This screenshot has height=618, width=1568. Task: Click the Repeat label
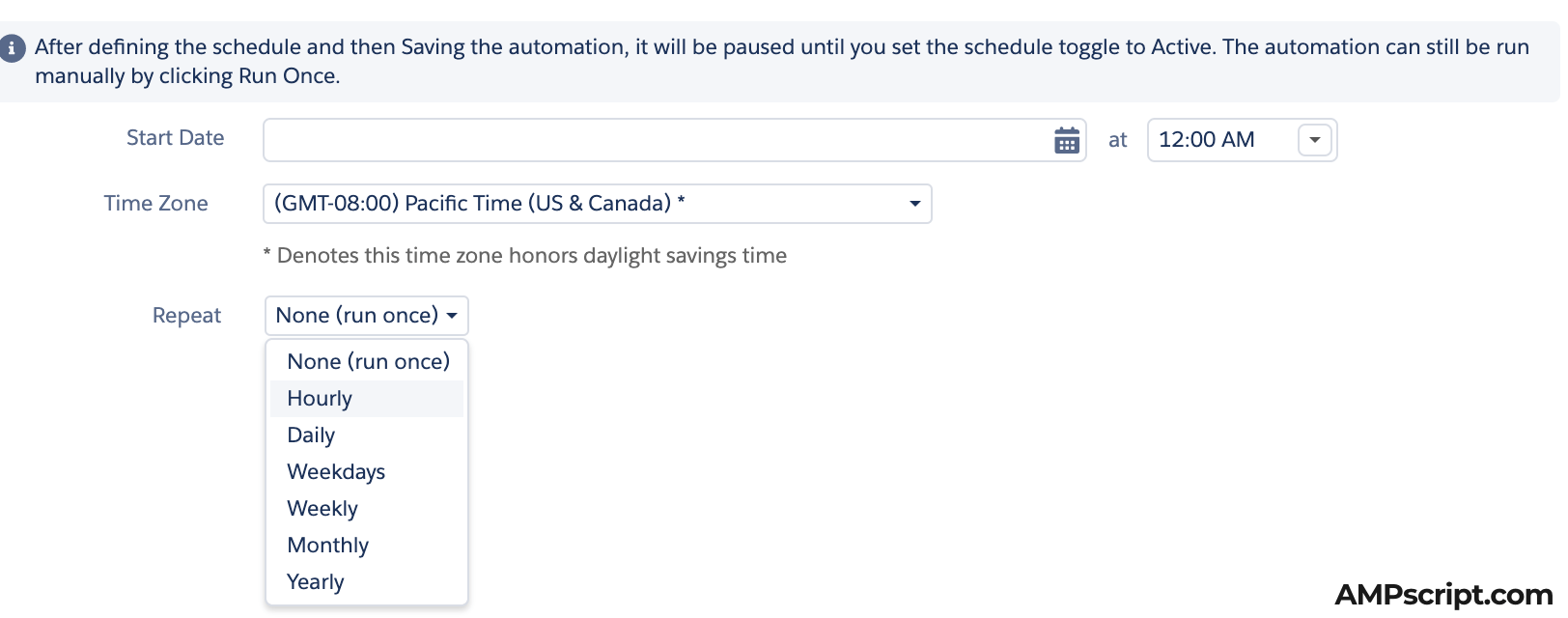pos(186,315)
